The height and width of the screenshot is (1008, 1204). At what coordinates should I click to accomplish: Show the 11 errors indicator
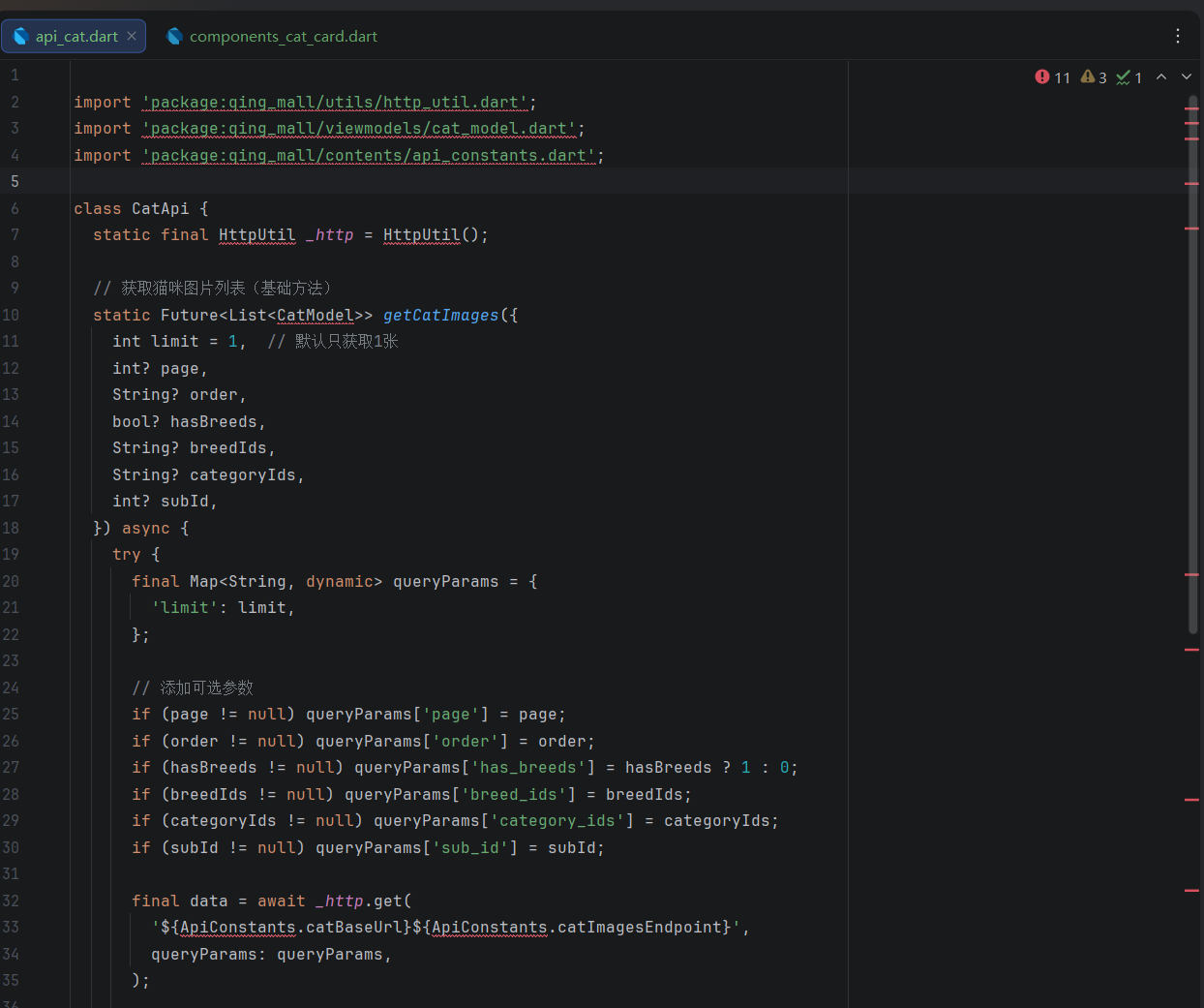(1052, 77)
